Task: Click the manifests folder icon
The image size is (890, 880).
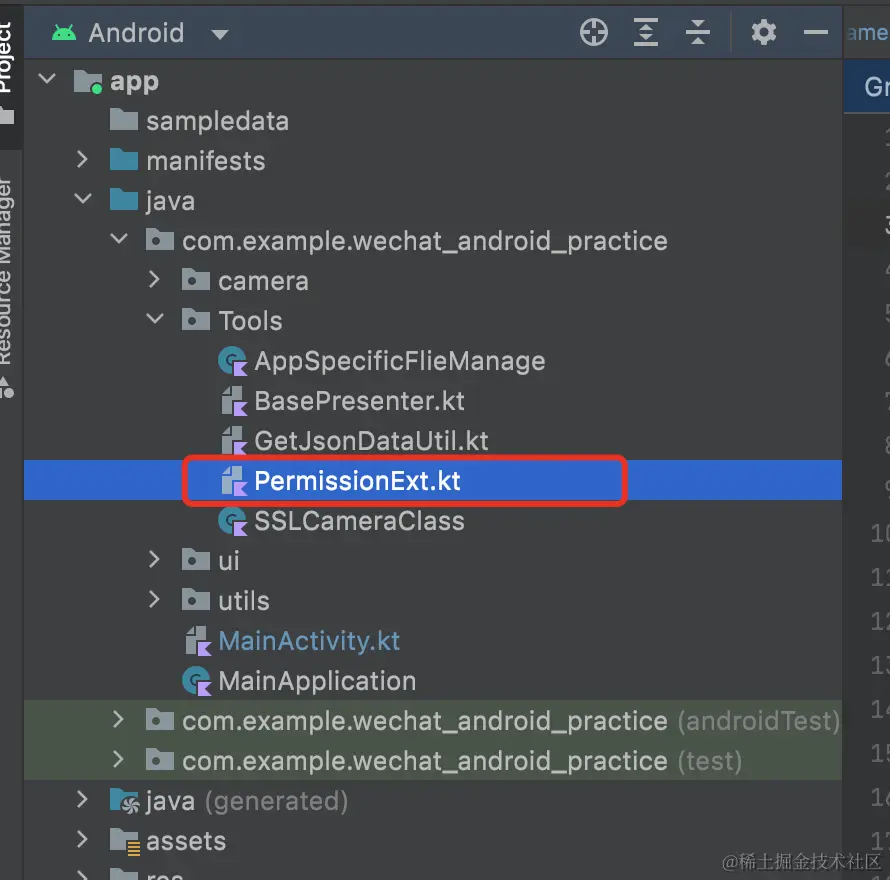Action: click(x=124, y=160)
